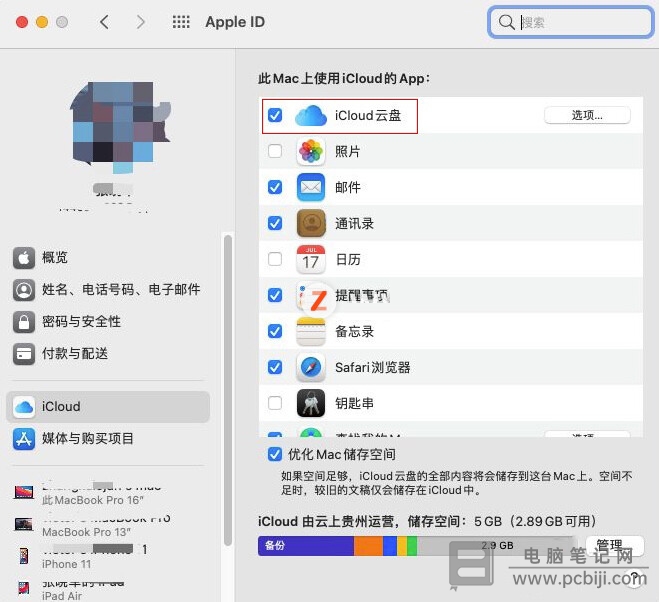Enable the 钥匙串 checkbox

(275, 403)
